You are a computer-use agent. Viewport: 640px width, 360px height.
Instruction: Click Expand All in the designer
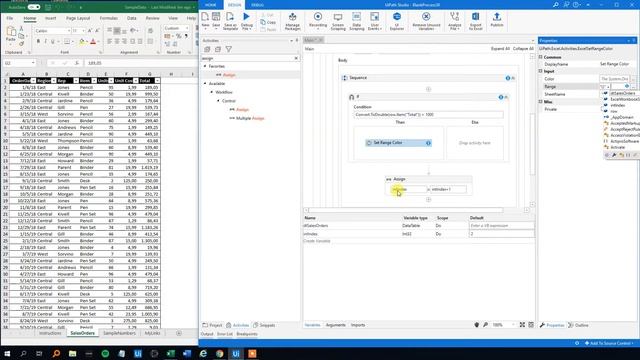click(x=500, y=49)
